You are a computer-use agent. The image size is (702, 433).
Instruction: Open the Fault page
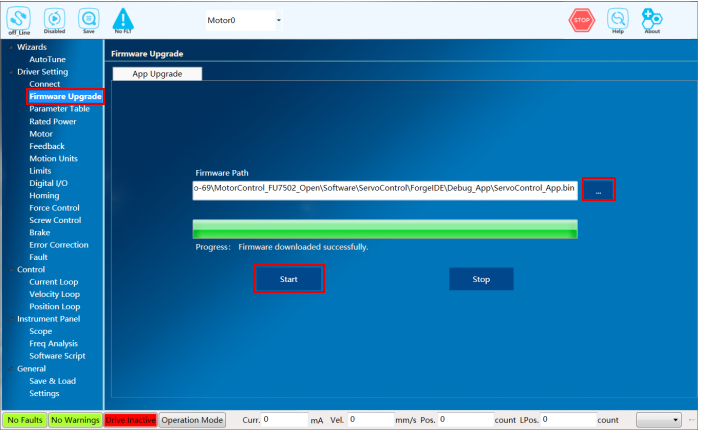(39, 257)
